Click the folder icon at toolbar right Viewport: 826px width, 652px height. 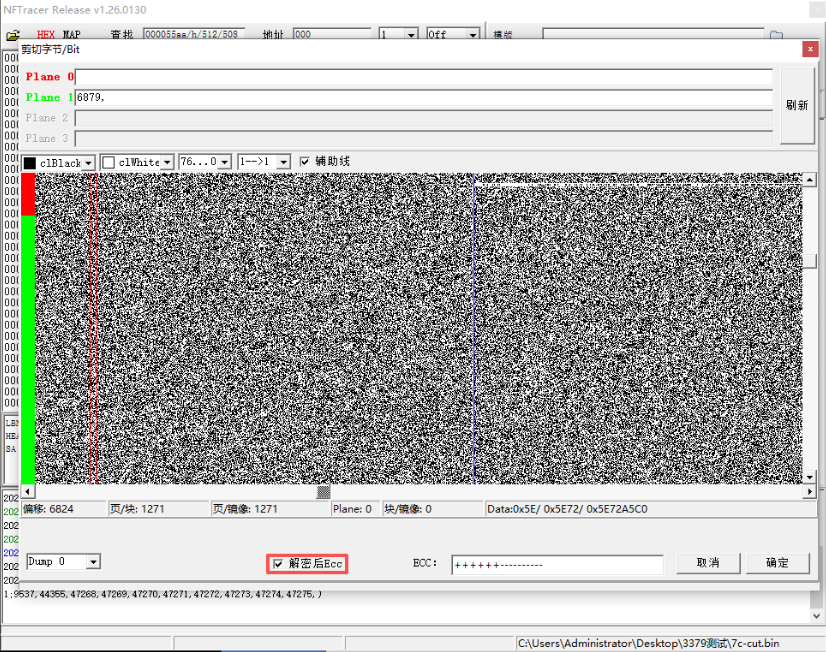click(x=776, y=35)
